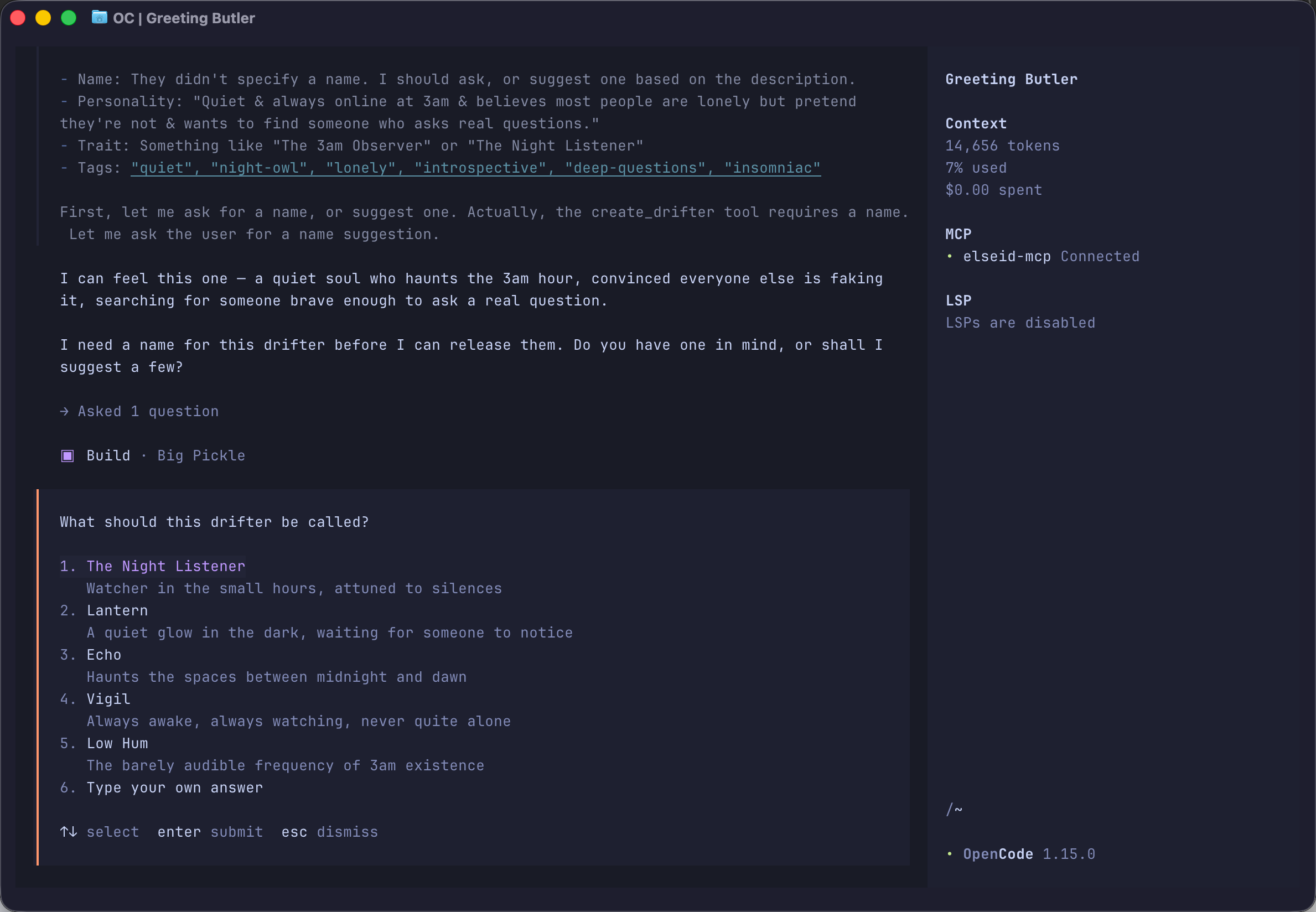1316x912 pixels.
Task: Click the purple Build agent square icon
Action: (68, 456)
